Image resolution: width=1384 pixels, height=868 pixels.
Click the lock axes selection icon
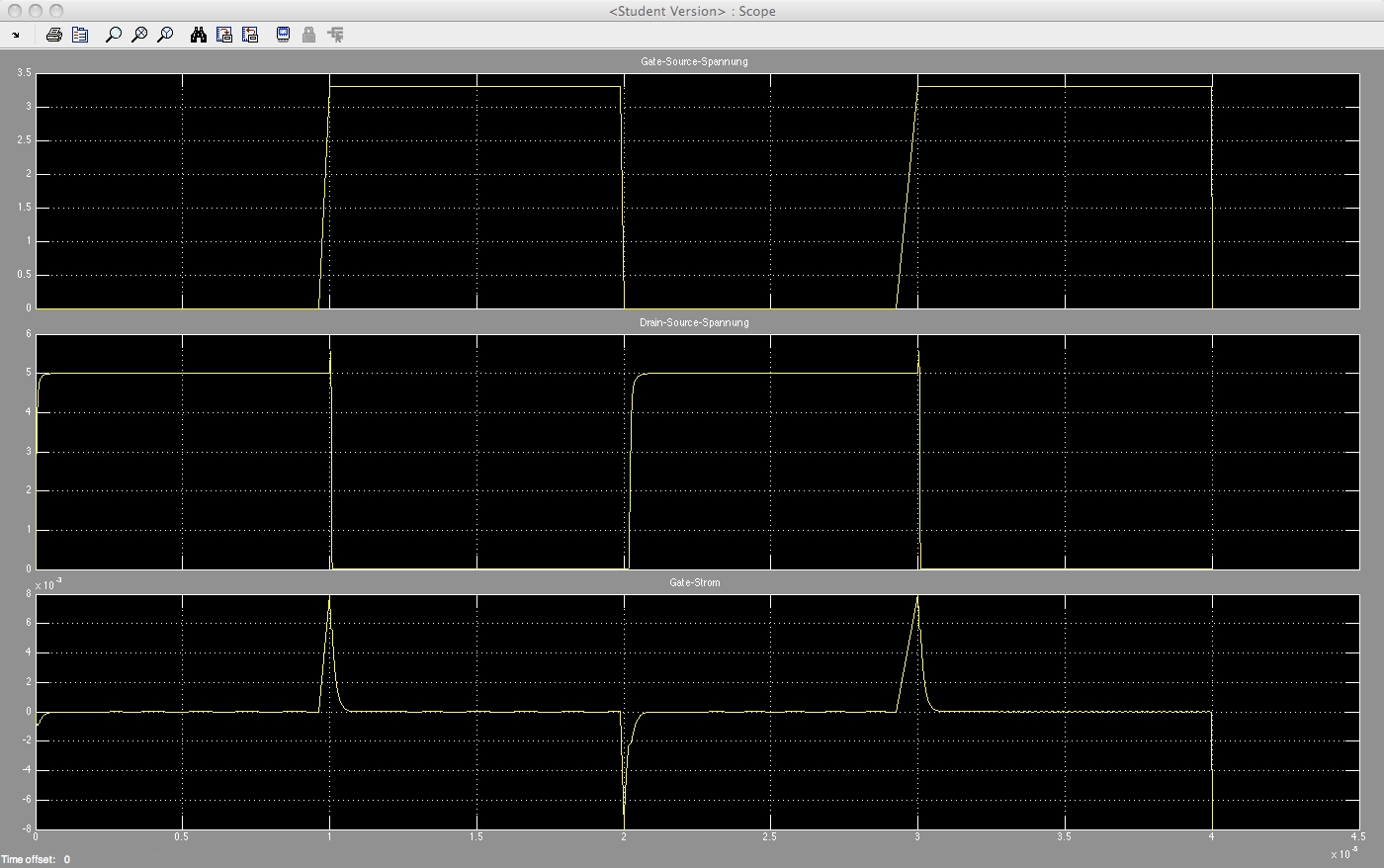[309, 35]
